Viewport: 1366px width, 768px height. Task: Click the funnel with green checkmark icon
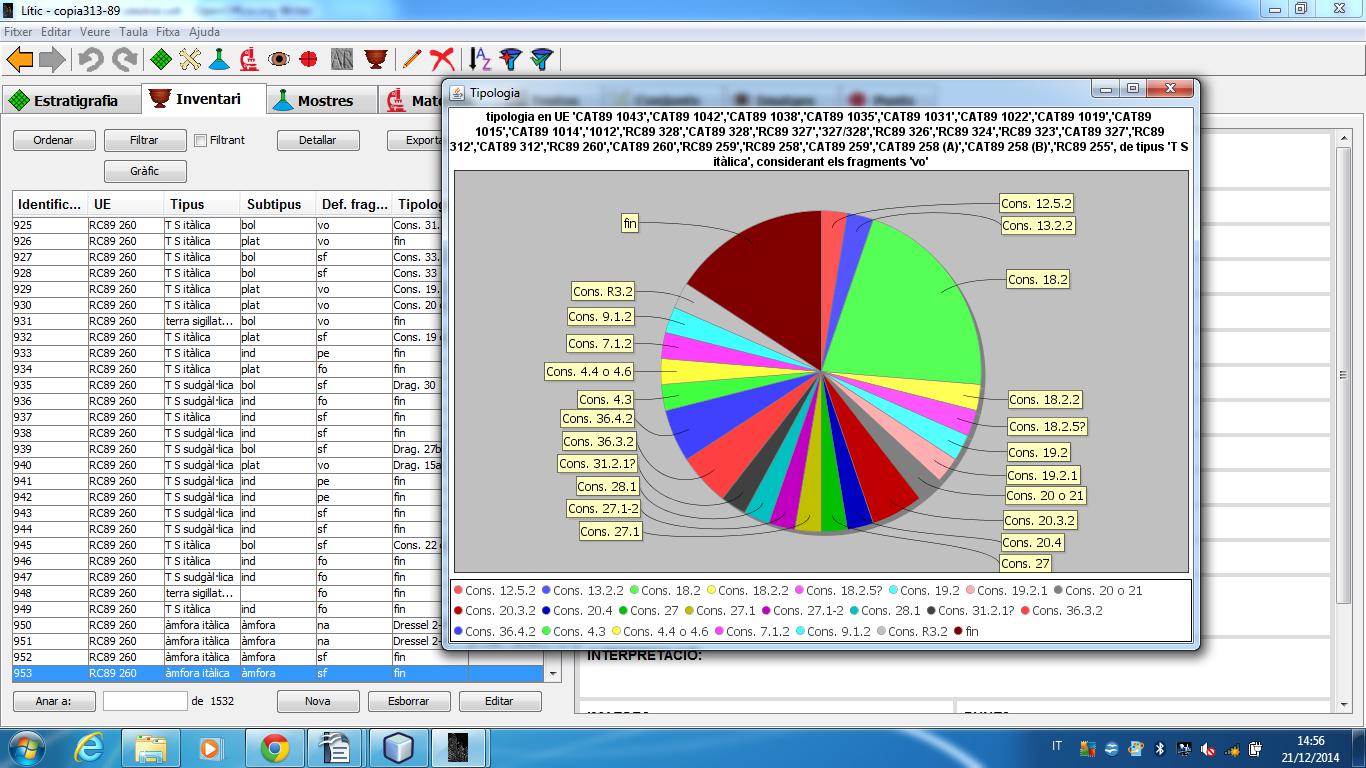click(x=541, y=60)
